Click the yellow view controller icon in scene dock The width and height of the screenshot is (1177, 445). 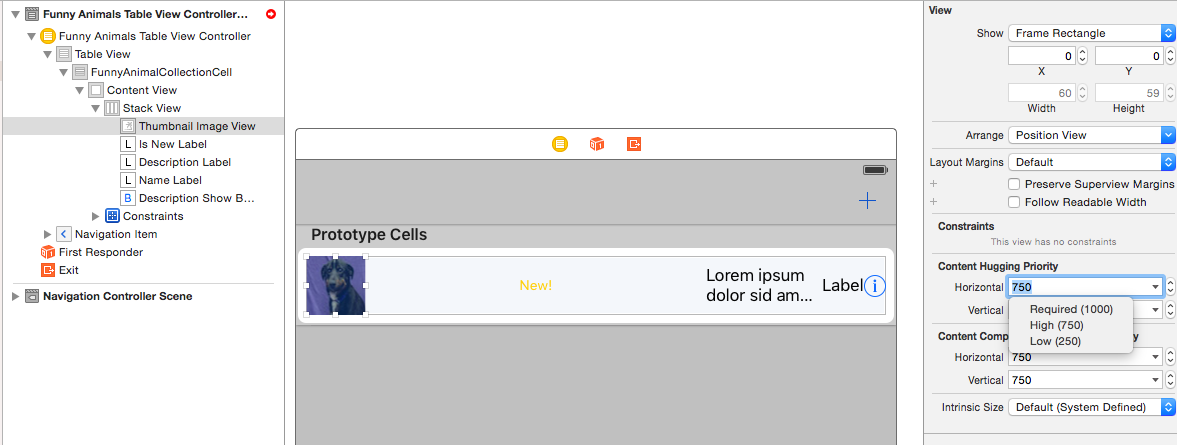(x=559, y=144)
